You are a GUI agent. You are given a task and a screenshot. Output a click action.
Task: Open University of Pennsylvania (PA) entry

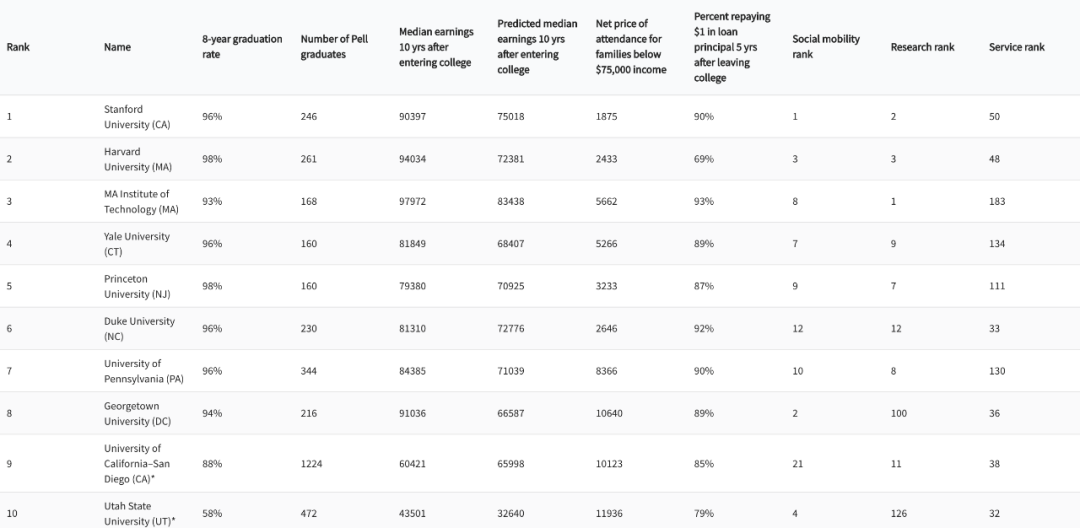pyautogui.click(x=142, y=371)
